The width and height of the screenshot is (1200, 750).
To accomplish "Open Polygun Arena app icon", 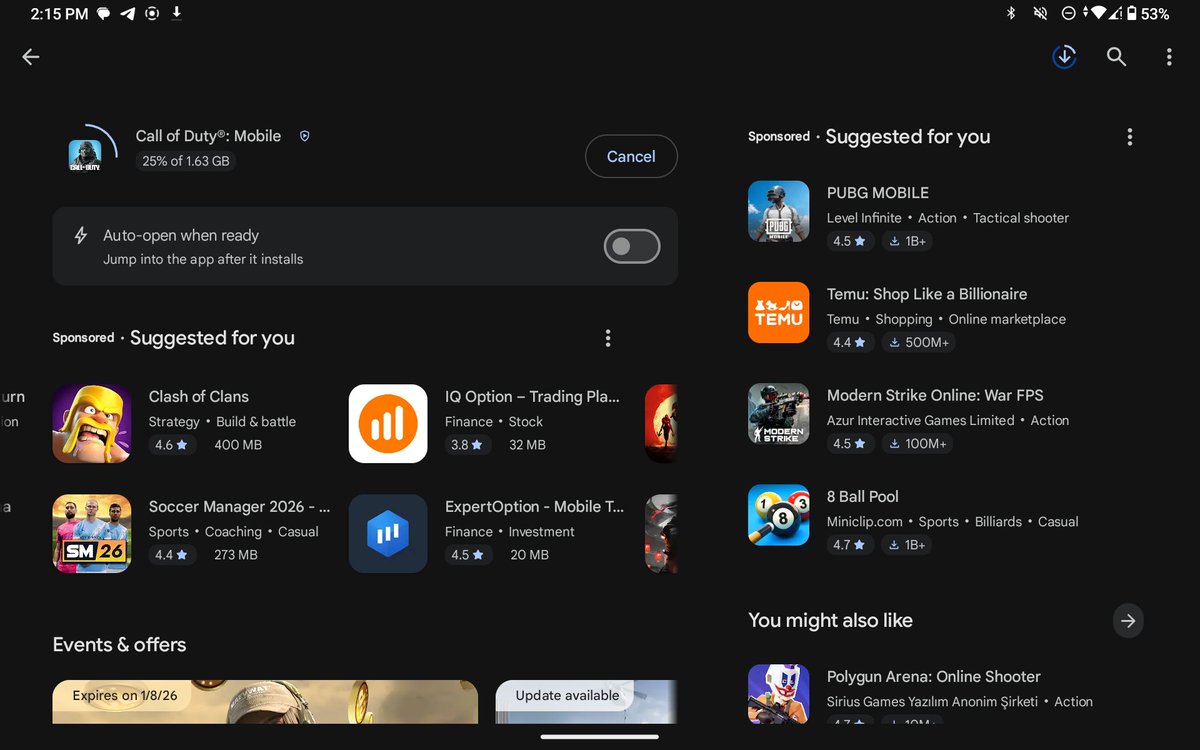I will click(779, 694).
